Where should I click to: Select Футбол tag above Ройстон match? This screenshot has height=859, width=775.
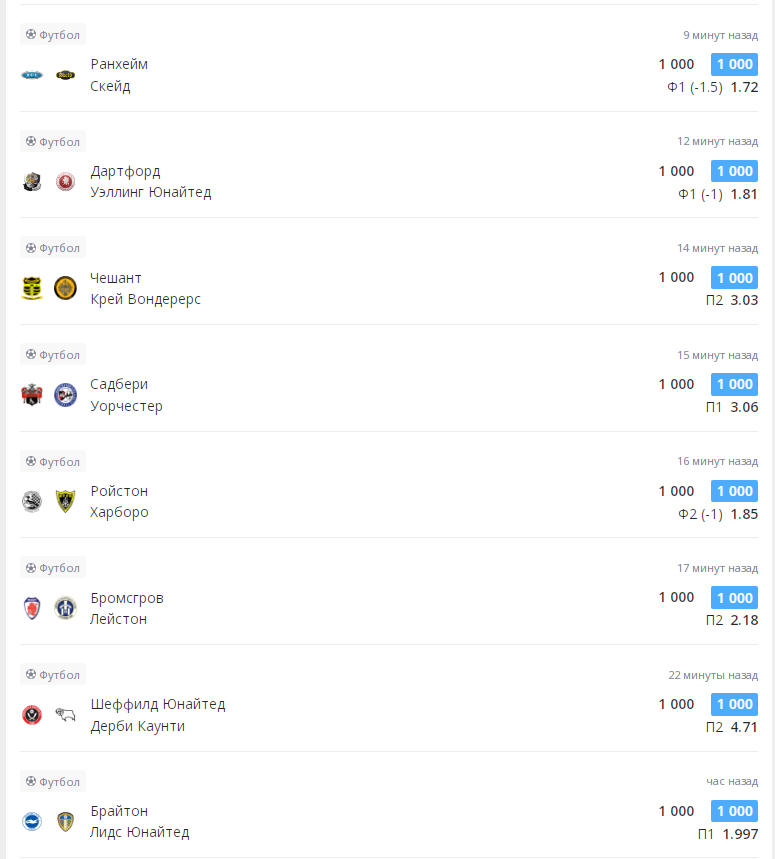pos(53,462)
